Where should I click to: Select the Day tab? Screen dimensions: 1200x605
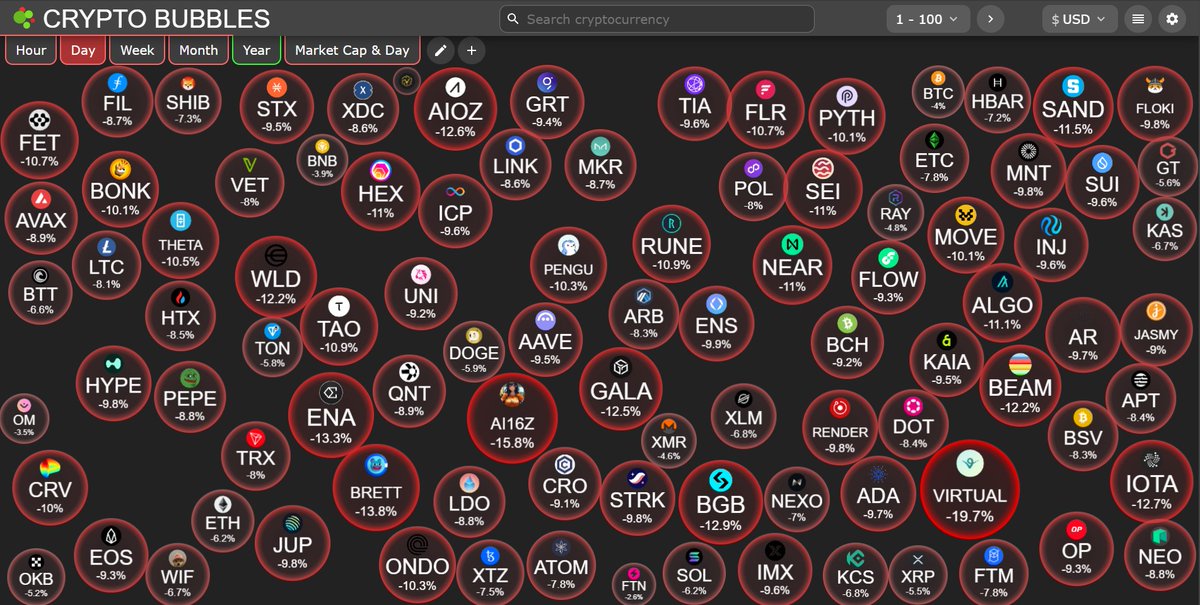pos(83,50)
